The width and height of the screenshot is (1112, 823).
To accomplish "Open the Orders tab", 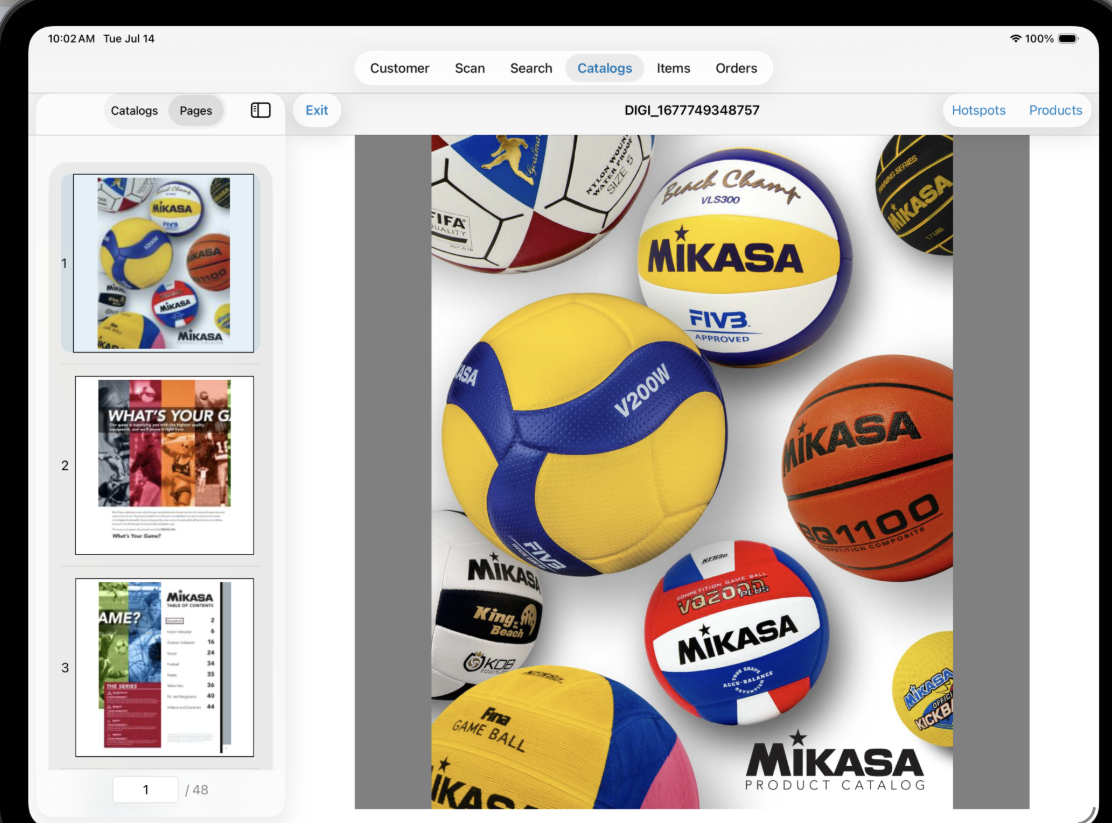I will click(736, 68).
